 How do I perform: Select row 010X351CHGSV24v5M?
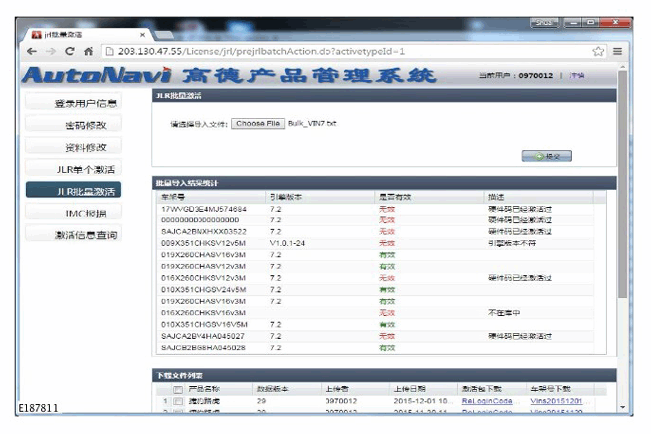pyautogui.click(x=376, y=289)
